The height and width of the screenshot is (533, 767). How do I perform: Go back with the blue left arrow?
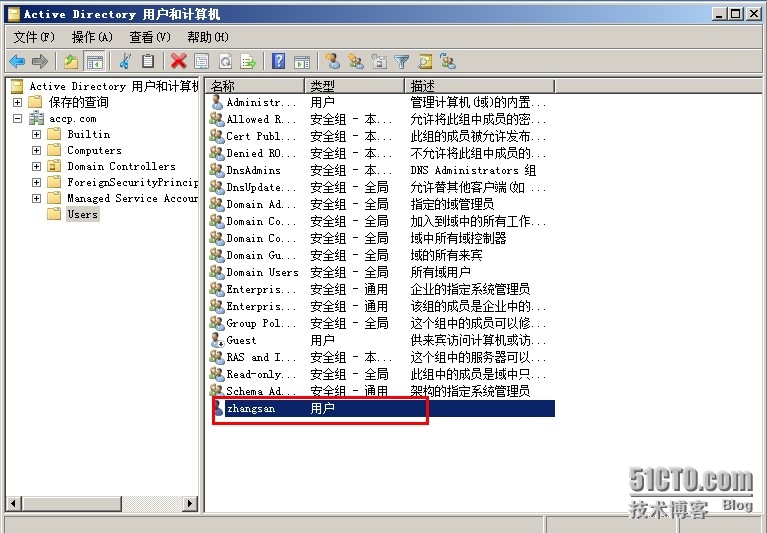(x=17, y=62)
